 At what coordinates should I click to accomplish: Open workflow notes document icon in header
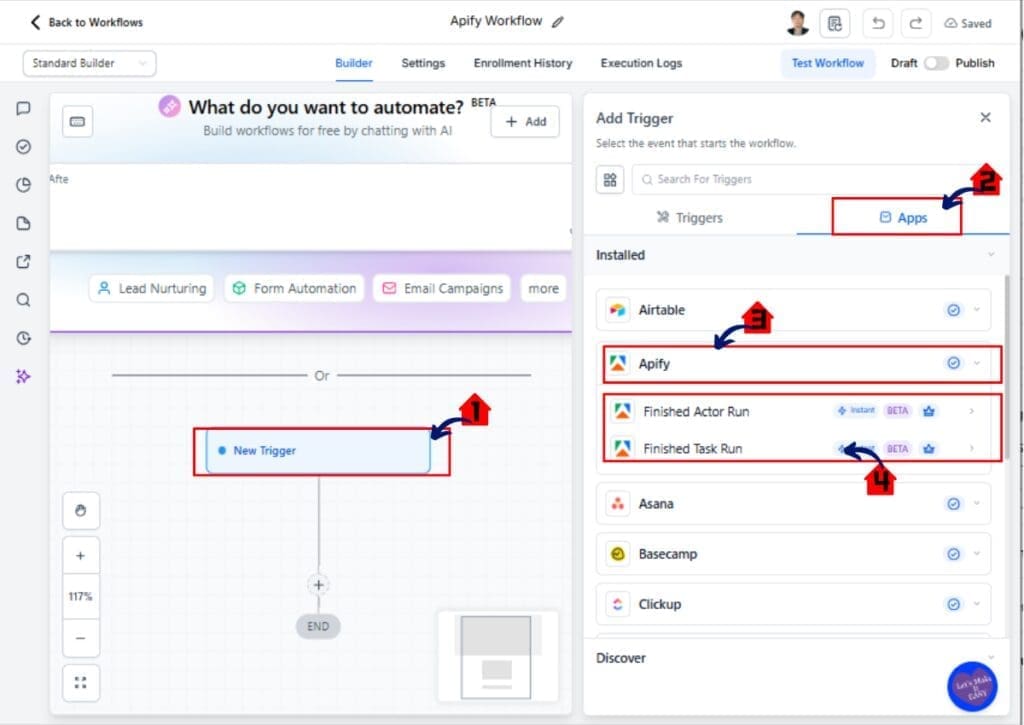(x=835, y=24)
